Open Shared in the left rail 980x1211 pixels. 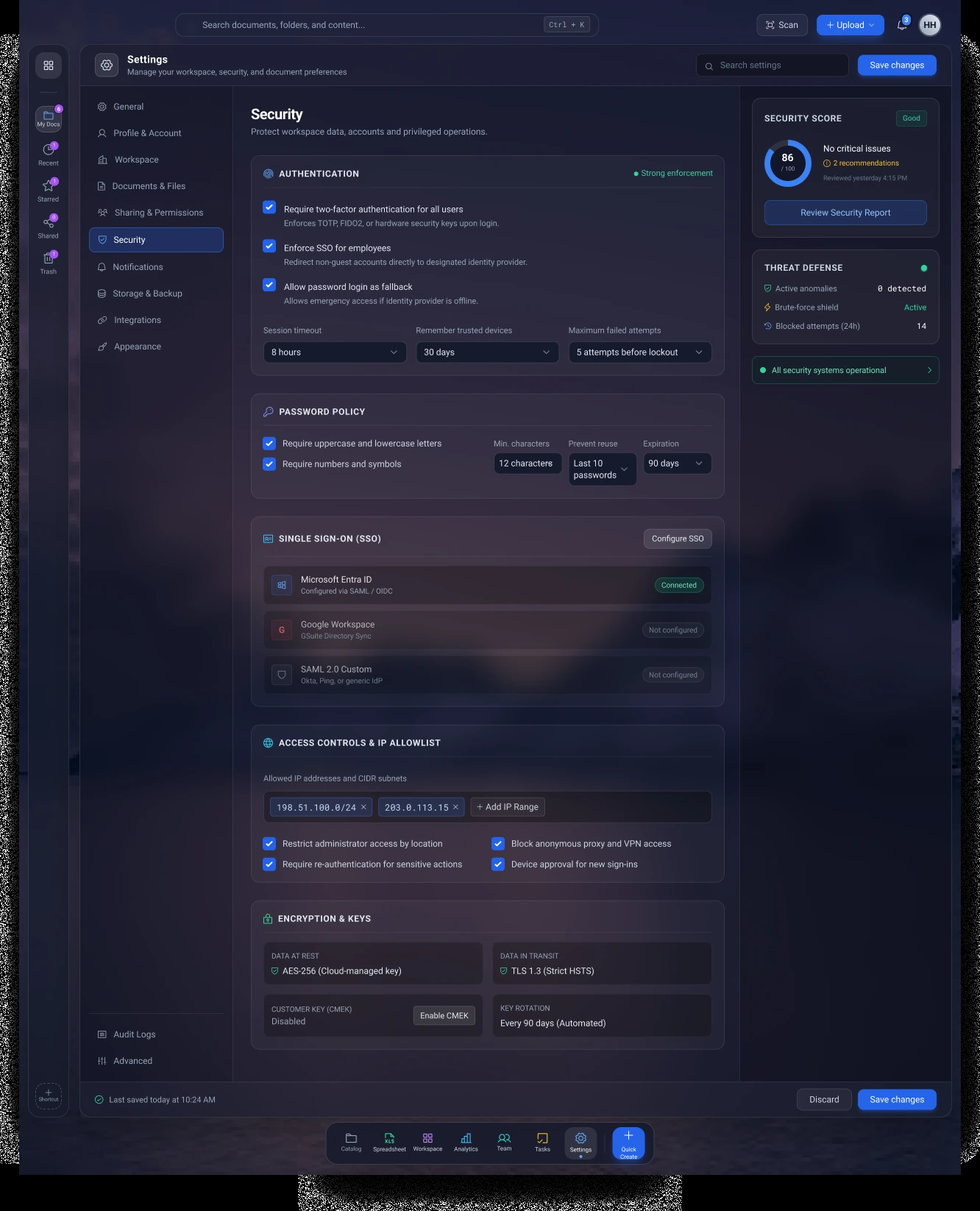click(x=49, y=227)
